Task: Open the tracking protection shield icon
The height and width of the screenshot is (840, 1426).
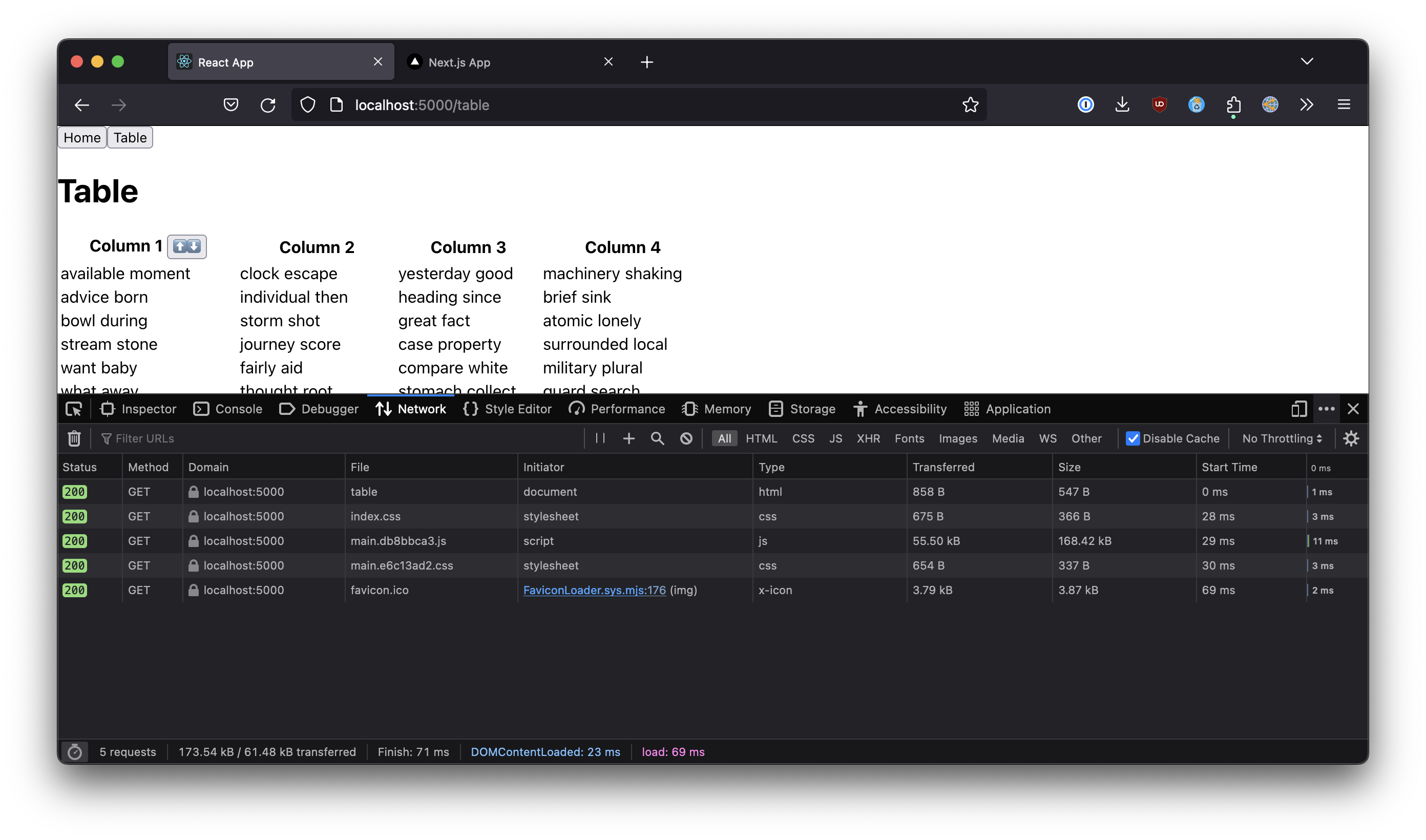Action: click(x=308, y=104)
